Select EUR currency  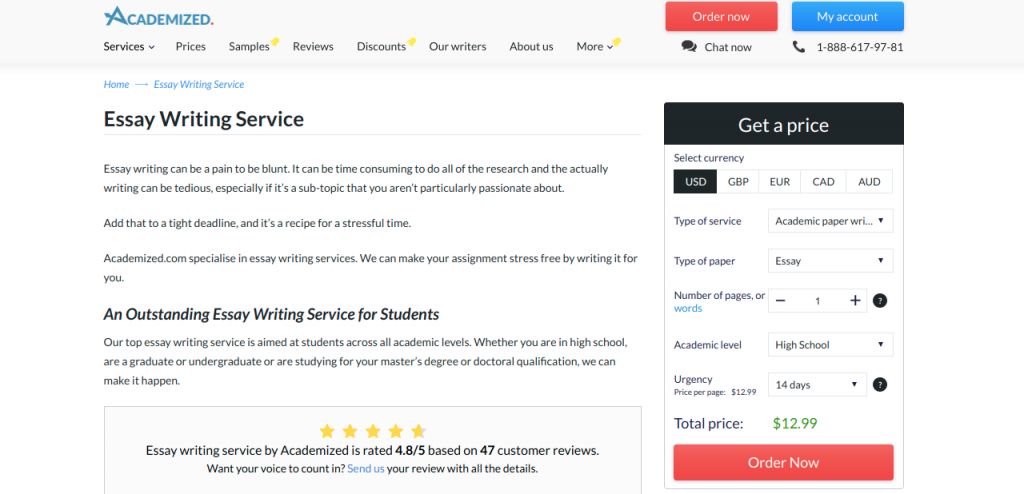point(780,182)
